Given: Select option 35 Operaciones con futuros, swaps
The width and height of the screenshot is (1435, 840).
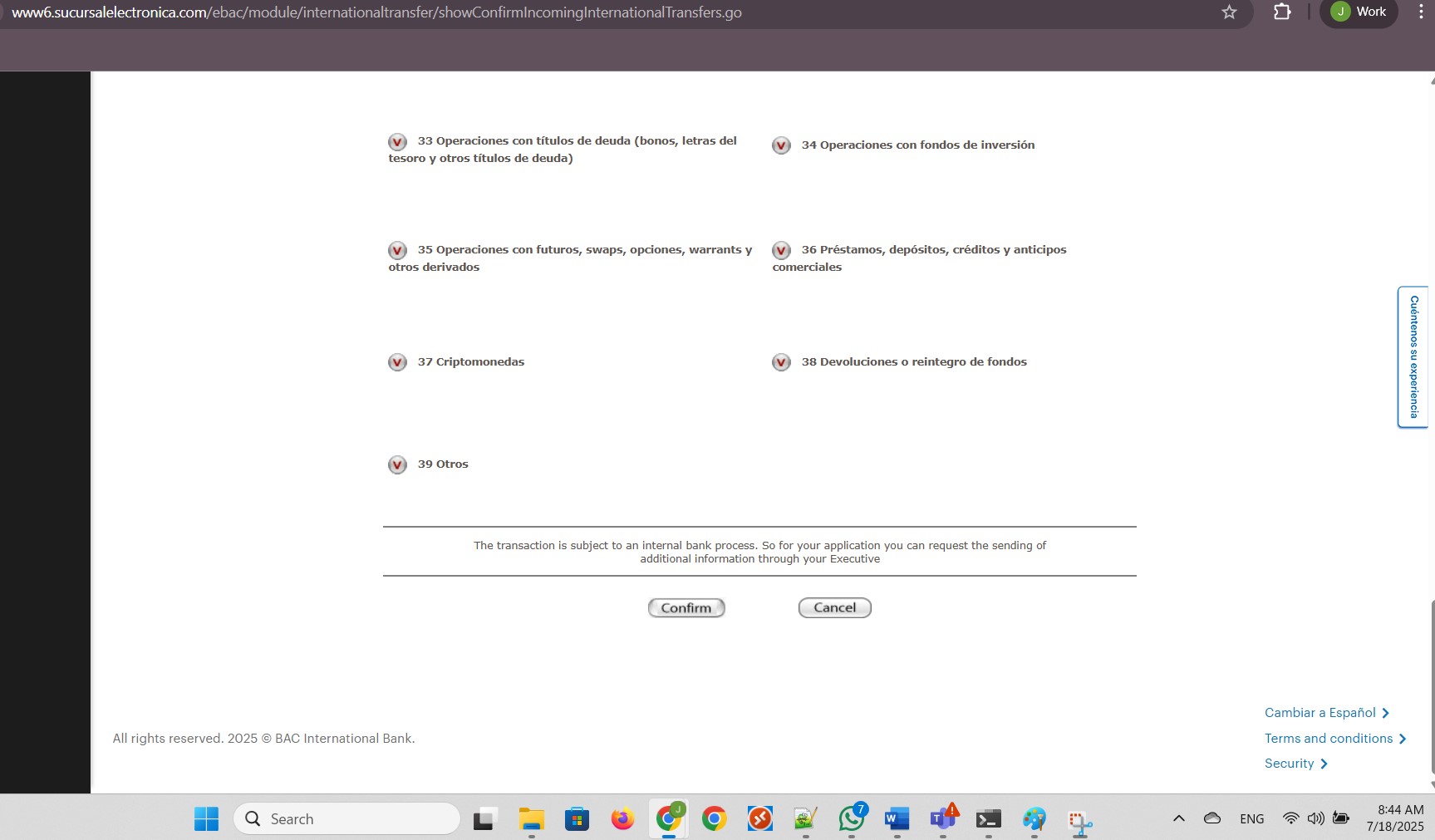Looking at the screenshot, I should [x=398, y=250].
